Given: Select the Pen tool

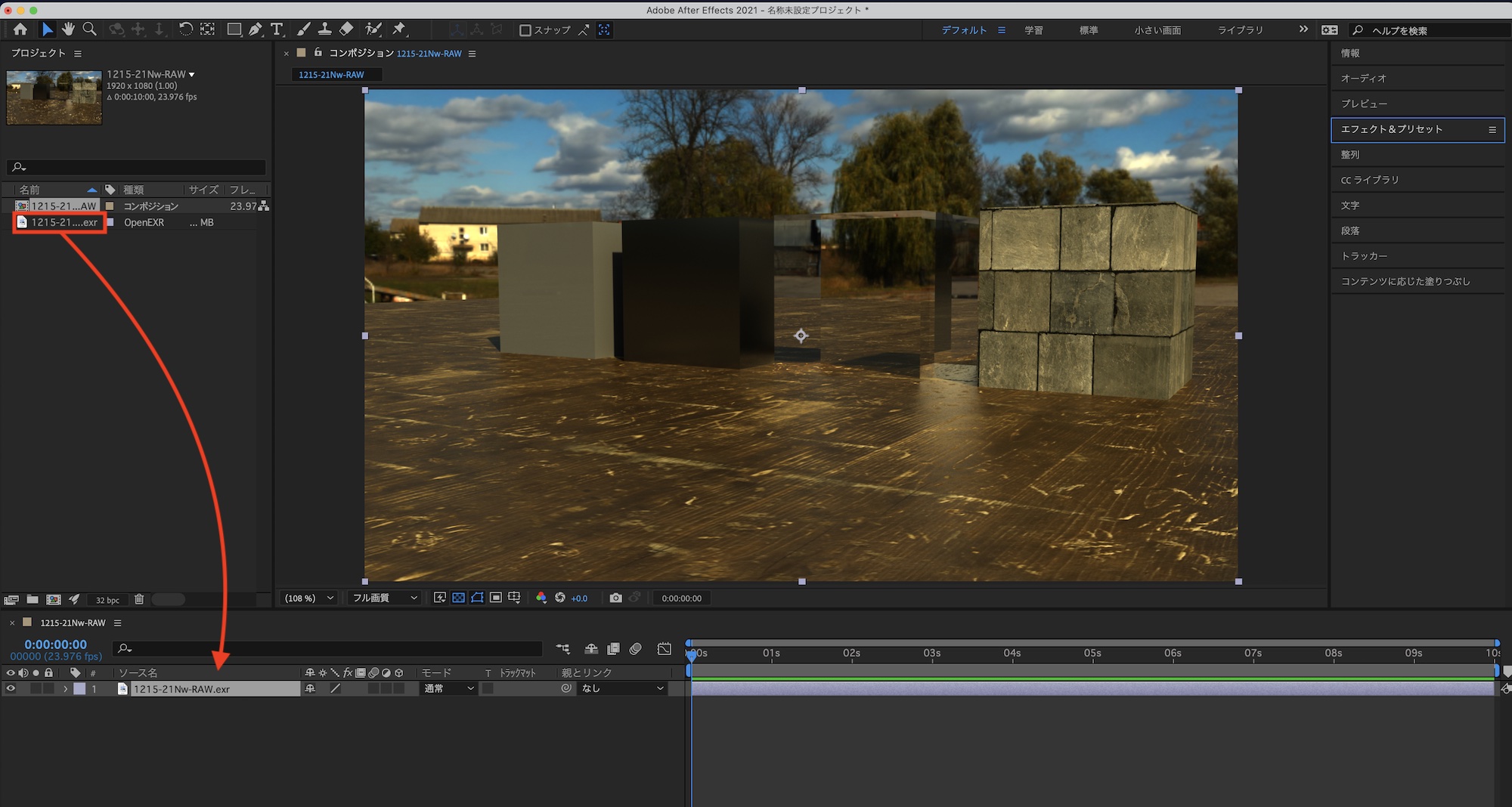Looking at the screenshot, I should pyautogui.click(x=256, y=29).
